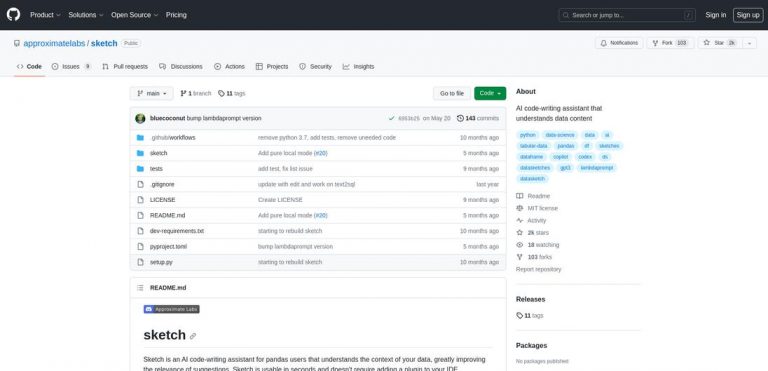
Task: Open the approximatelabs owner link
Action: point(54,43)
